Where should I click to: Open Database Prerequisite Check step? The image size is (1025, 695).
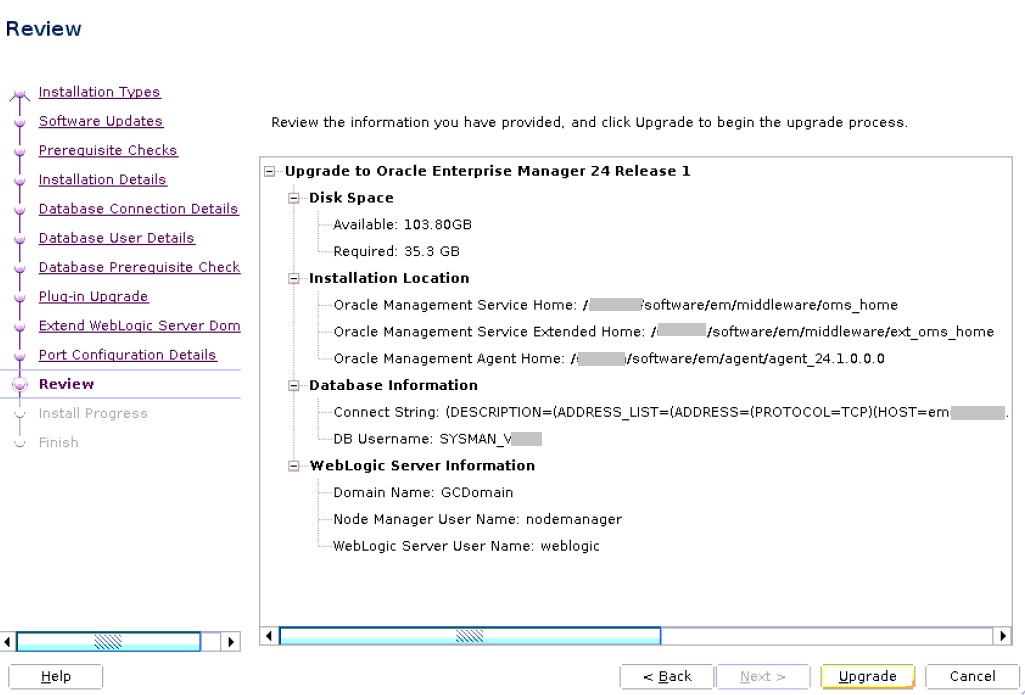[139, 267]
